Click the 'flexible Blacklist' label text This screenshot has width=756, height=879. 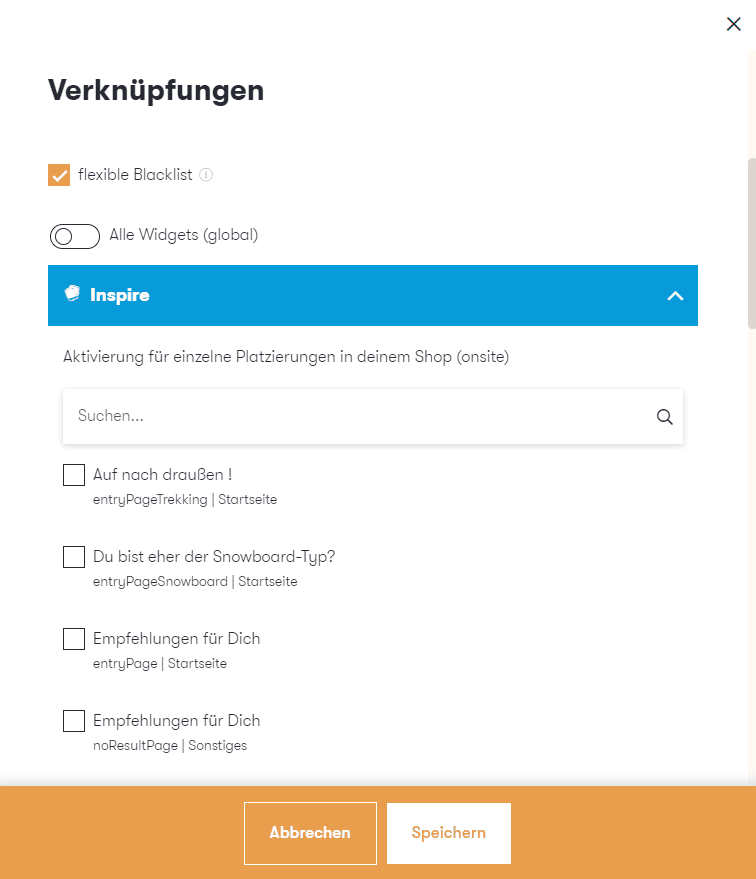pyautogui.click(x=135, y=175)
